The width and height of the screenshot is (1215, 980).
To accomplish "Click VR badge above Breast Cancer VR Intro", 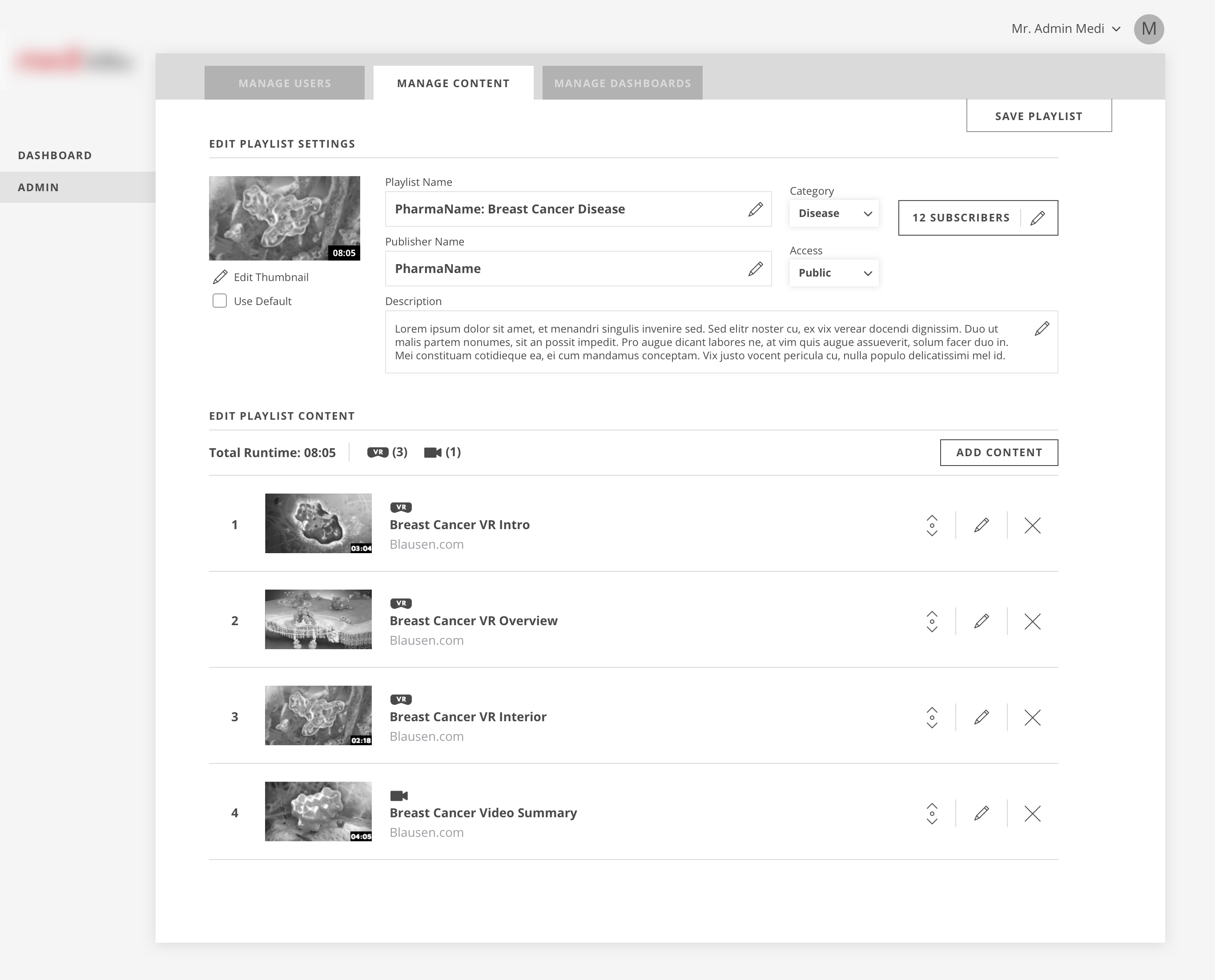I will [401, 507].
